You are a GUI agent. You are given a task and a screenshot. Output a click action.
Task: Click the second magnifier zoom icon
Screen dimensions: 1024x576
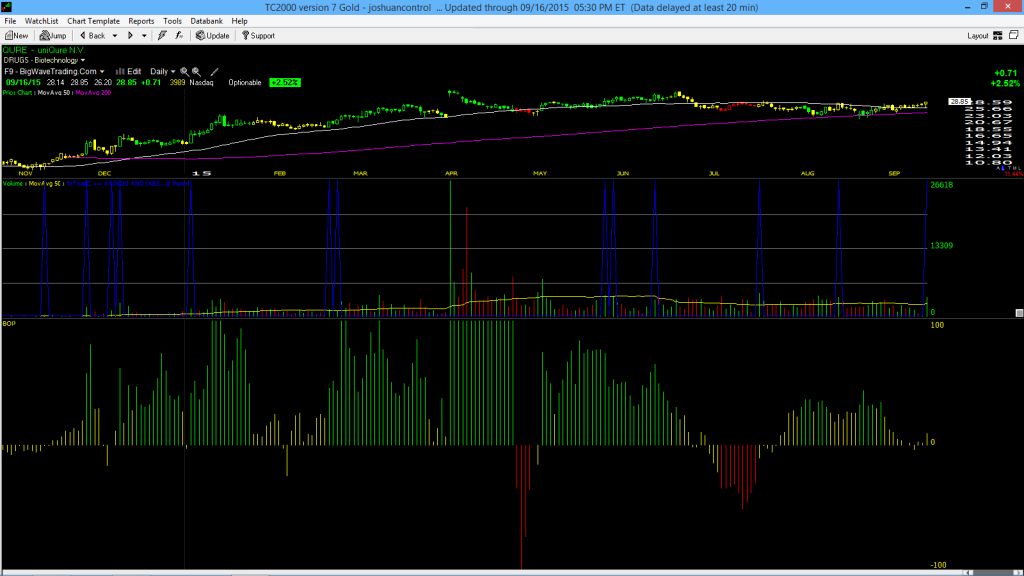197,71
